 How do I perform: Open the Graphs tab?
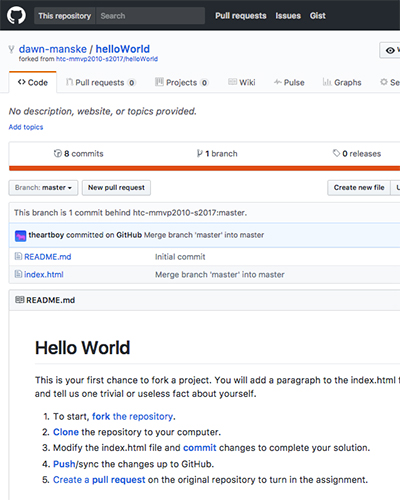(342, 82)
